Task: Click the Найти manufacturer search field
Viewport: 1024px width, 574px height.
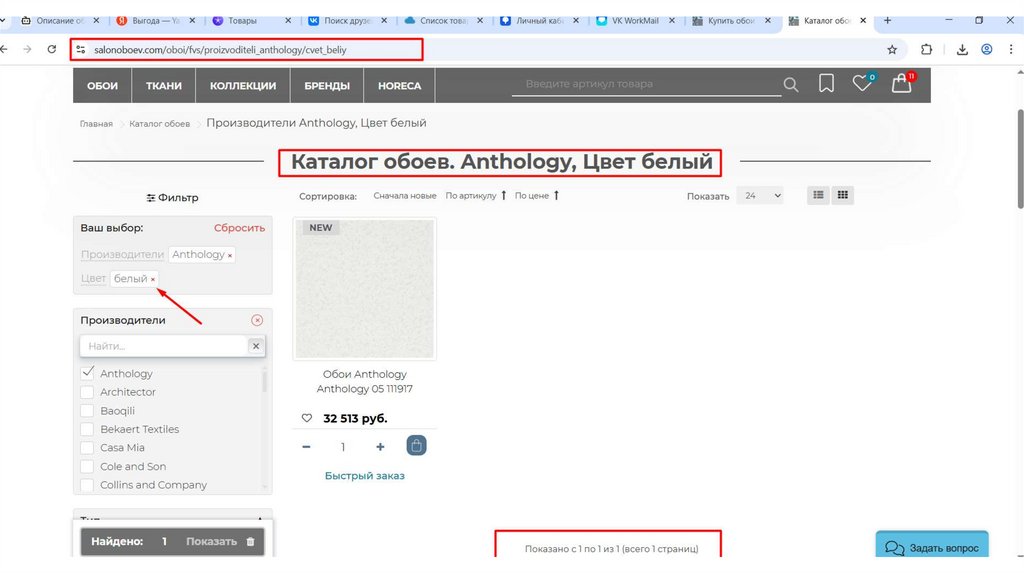Action: coord(163,346)
